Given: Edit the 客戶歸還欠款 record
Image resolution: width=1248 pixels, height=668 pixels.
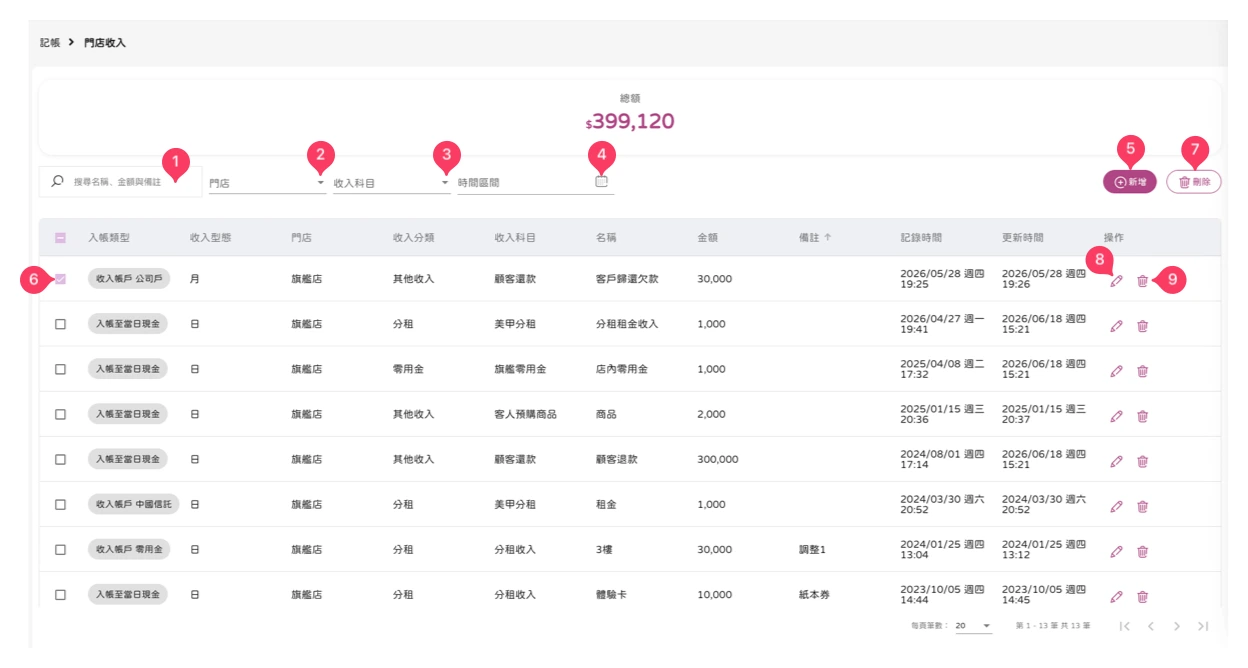Looking at the screenshot, I should (x=1116, y=281).
